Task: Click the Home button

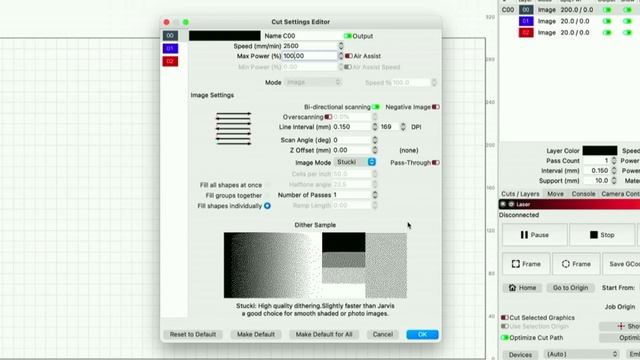Action: pos(522,288)
